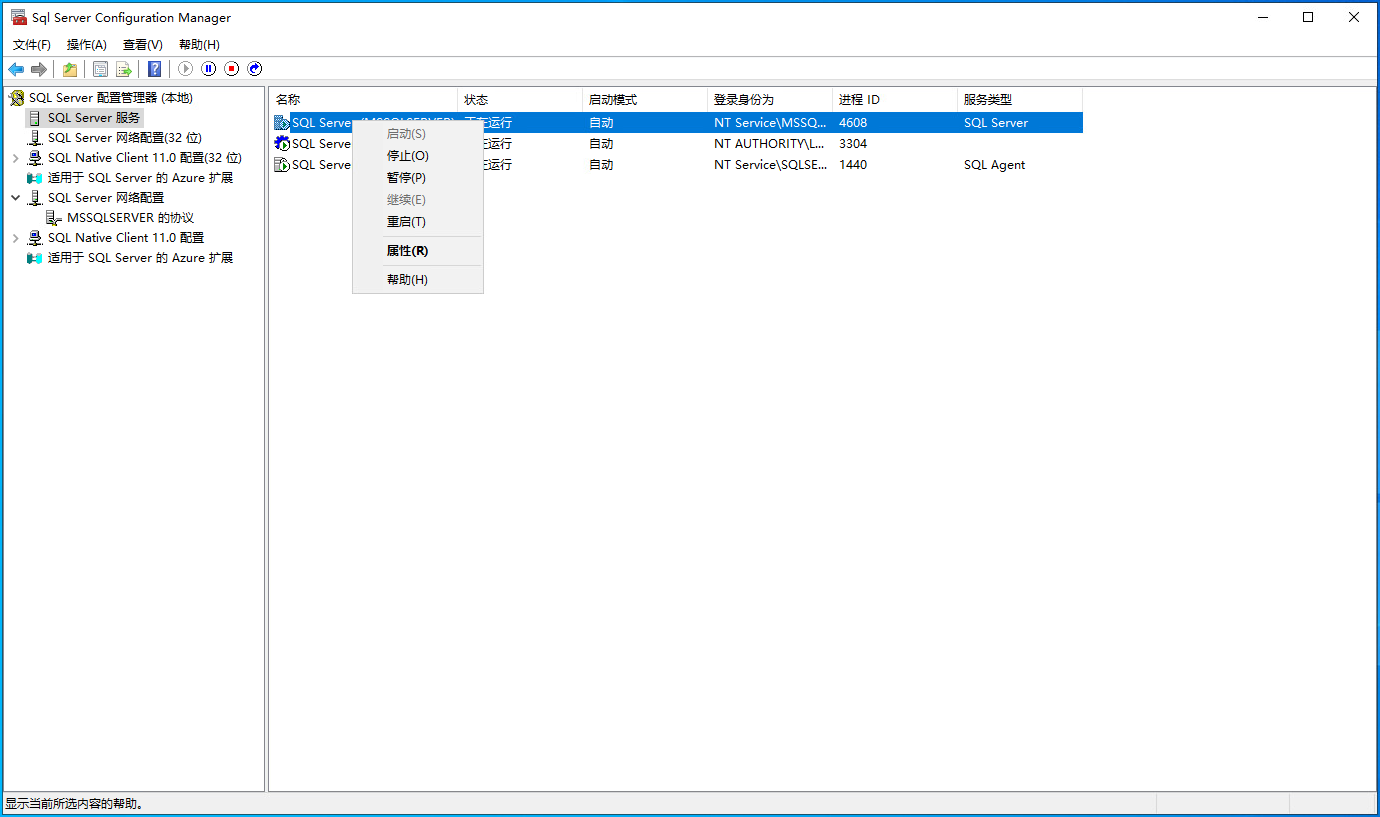This screenshot has height=817, width=1380.
Task: Click the start service play icon
Action: coord(186,69)
